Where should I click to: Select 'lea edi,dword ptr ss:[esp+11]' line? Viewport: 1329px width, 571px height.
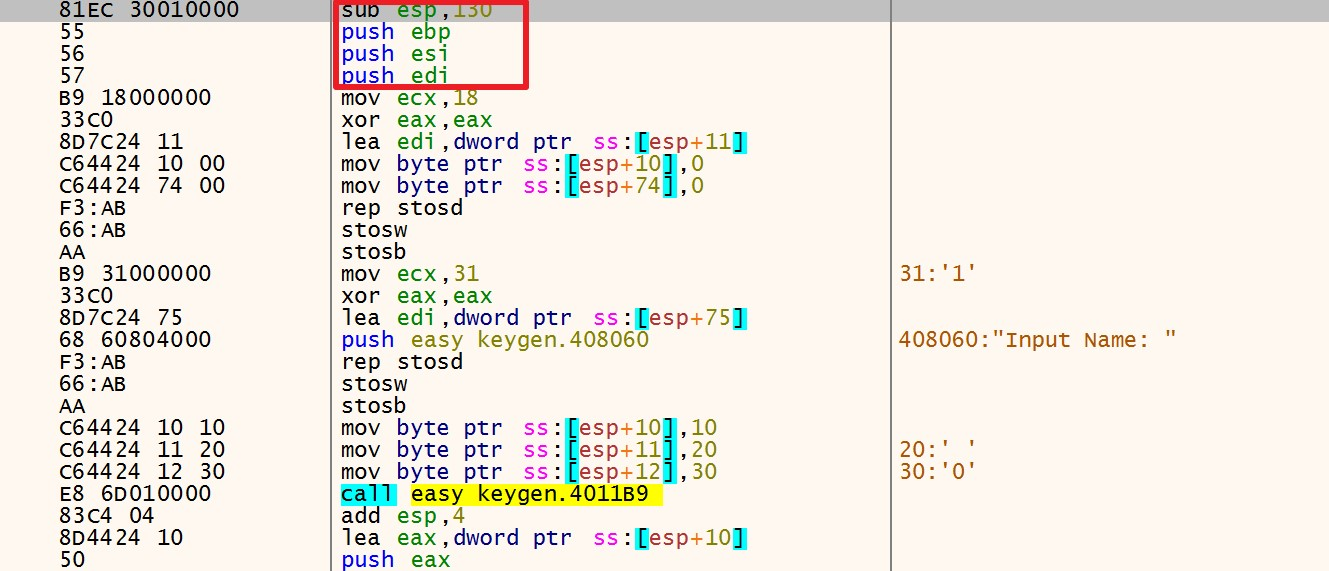click(544, 142)
